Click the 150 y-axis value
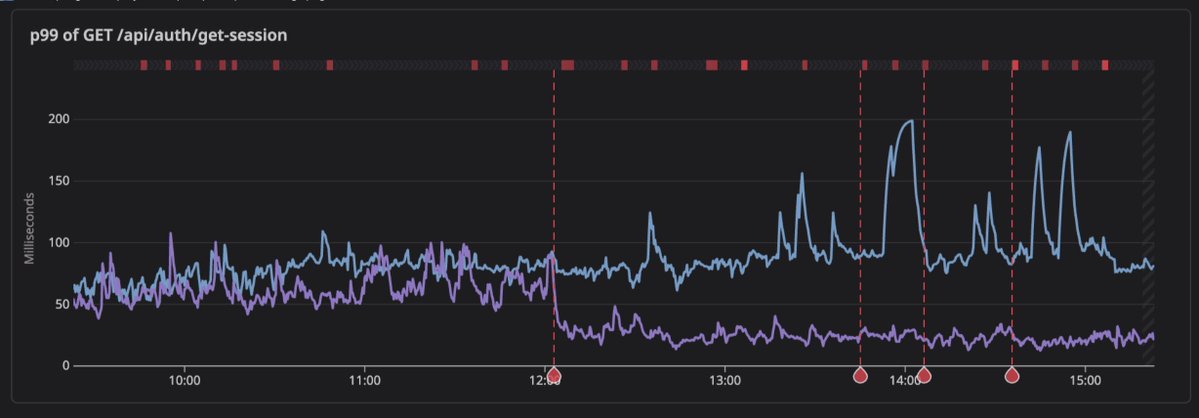1199x418 pixels. click(x=60, y=181)
